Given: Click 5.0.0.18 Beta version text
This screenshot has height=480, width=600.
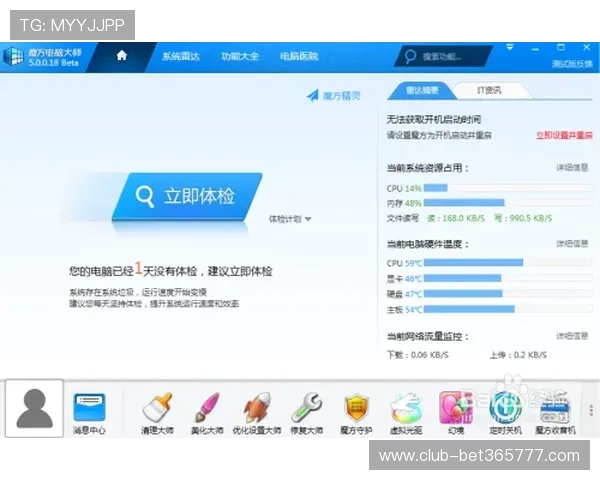Looking at the screenshot, I should point(54,63).
